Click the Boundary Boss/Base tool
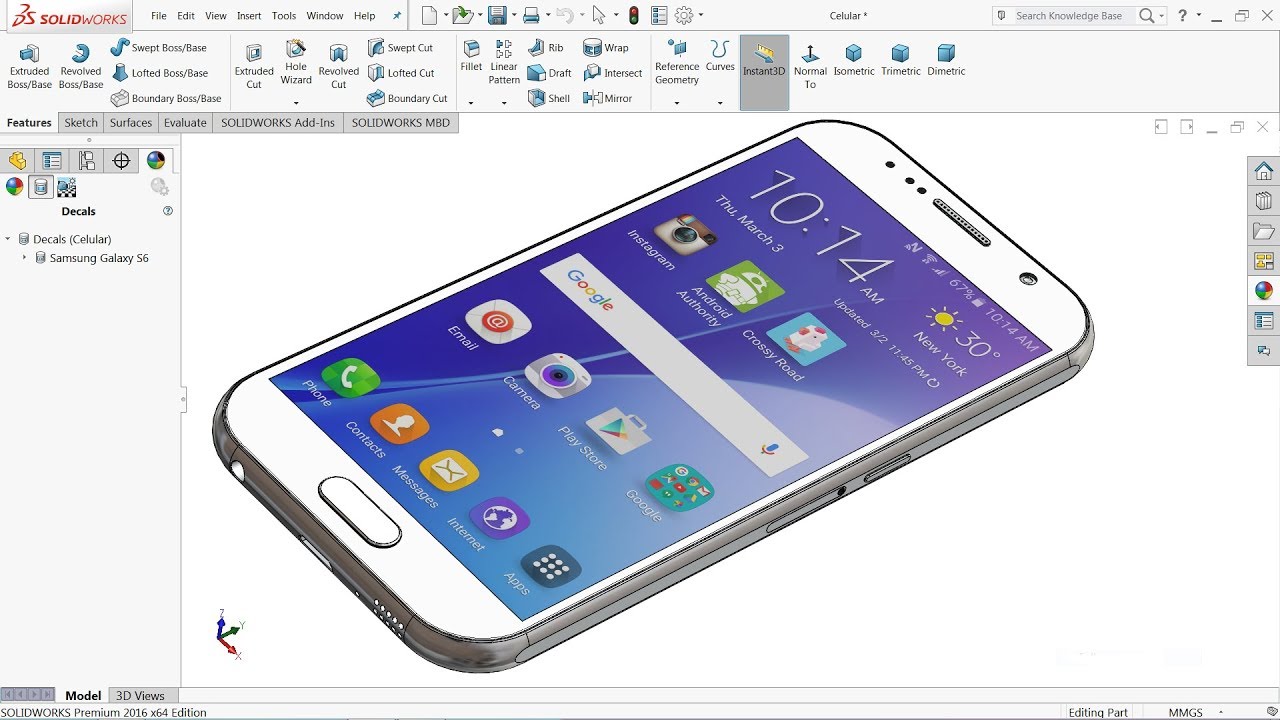The image size is (1280, 720). click(x=166, y=98)
